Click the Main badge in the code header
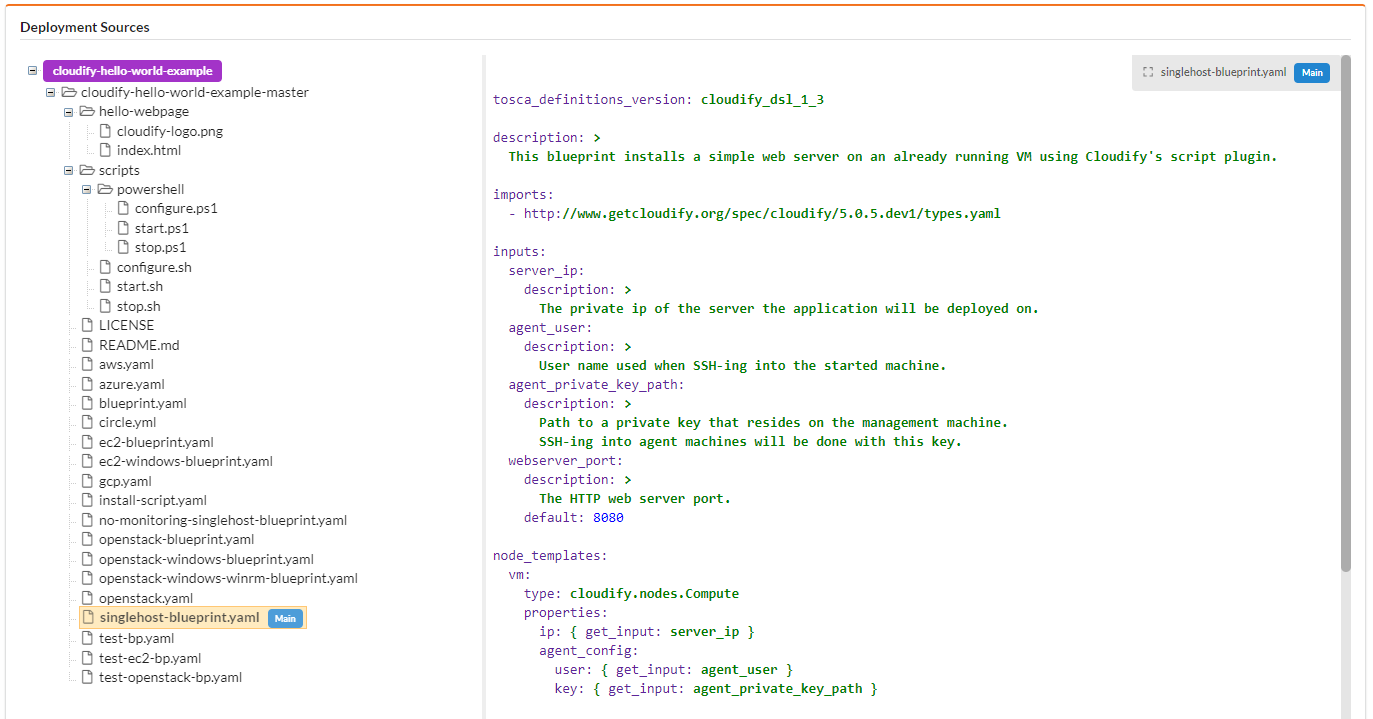Viewport: 1373px width, 719px height. coord(1311,73)
